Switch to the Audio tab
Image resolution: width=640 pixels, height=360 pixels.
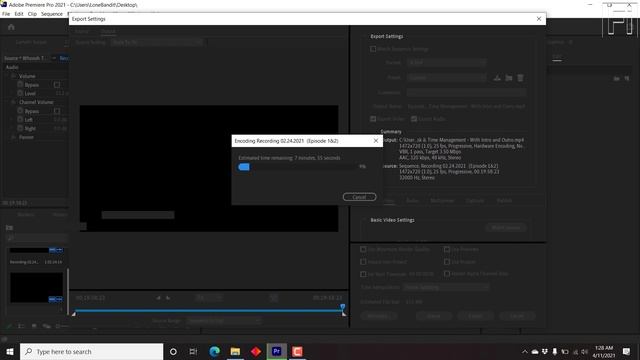(412, 201)
